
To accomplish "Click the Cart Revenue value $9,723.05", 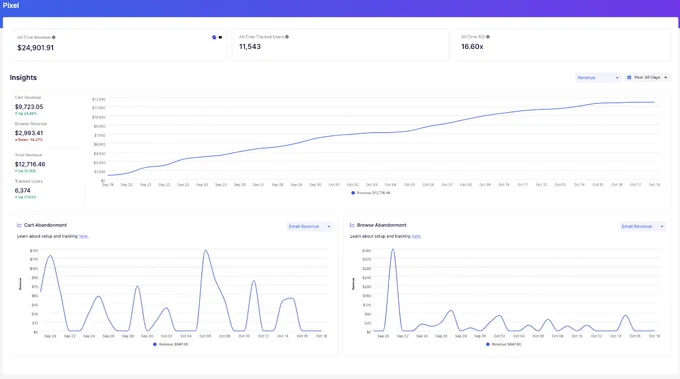I will tap(29, 107).
